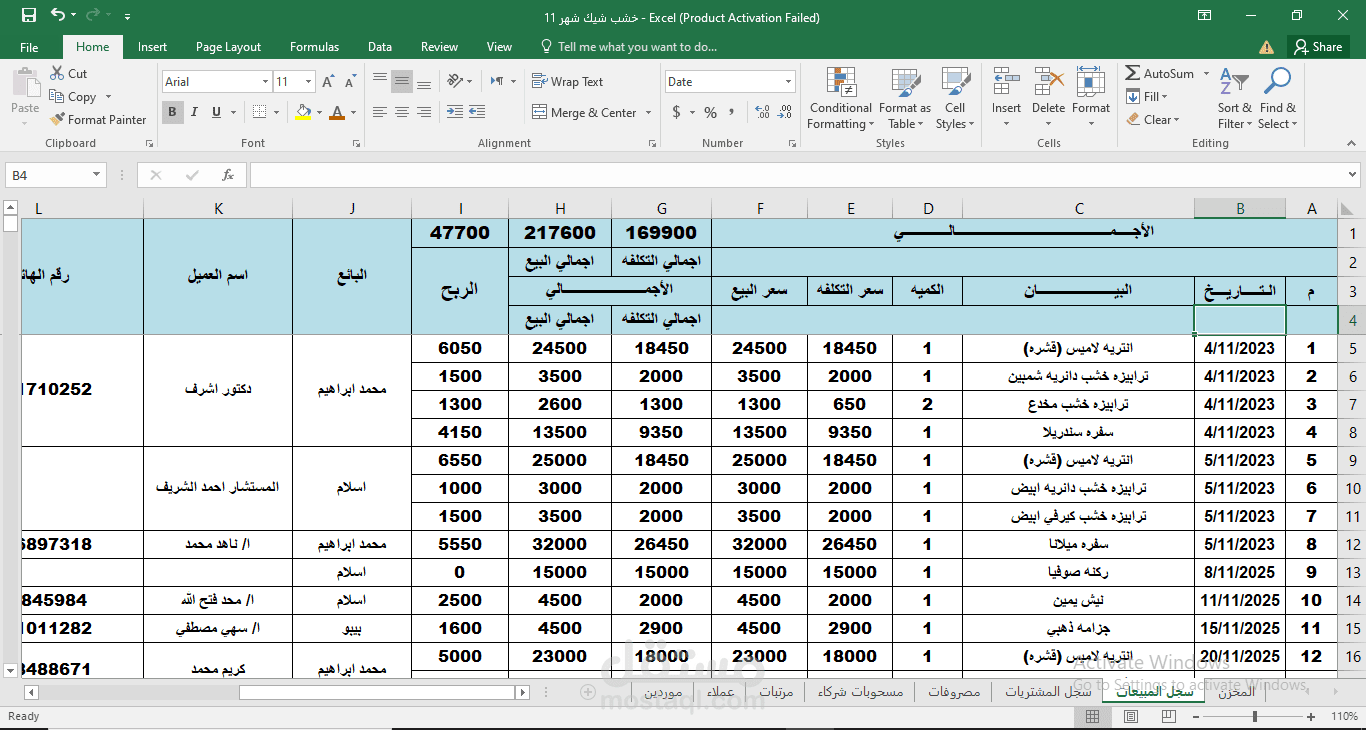The height and width of the screenshot is (730, 1366).
Task: Switch to the Insert ribbon tab
Action: (152, 47)
